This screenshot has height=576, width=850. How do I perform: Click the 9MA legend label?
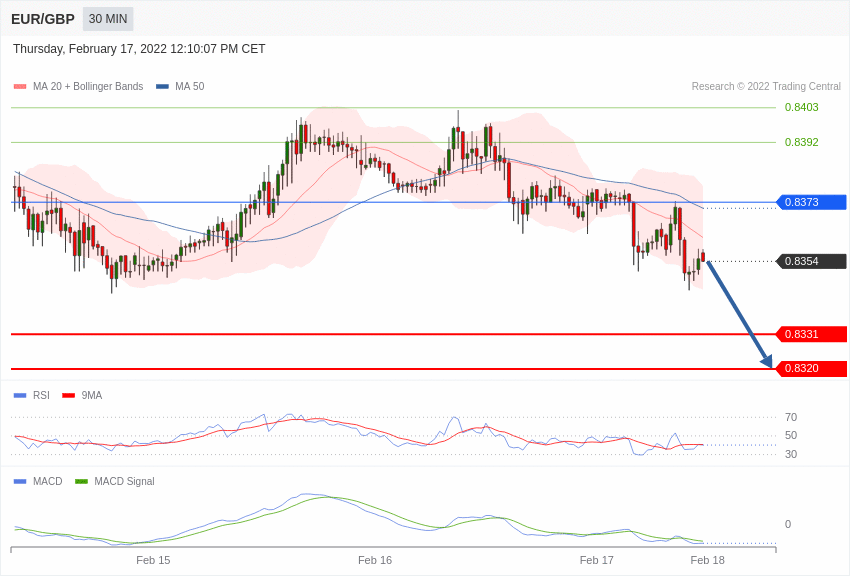pos(92,396)
